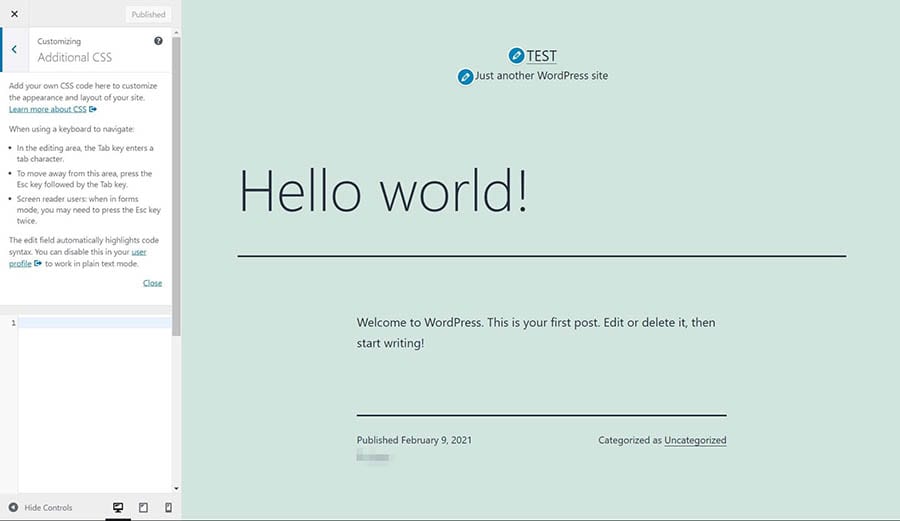900x521 pixels.
Task: Click the Published button
Action: click(149, 15)
